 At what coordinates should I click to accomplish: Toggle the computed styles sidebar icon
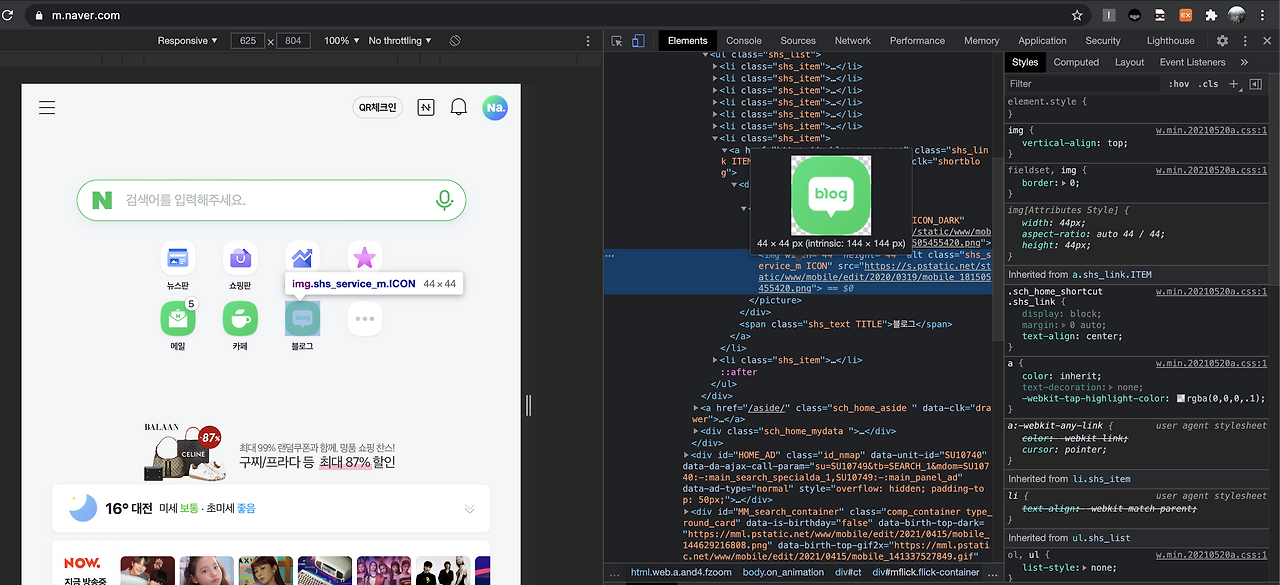tap(1256, 85)
